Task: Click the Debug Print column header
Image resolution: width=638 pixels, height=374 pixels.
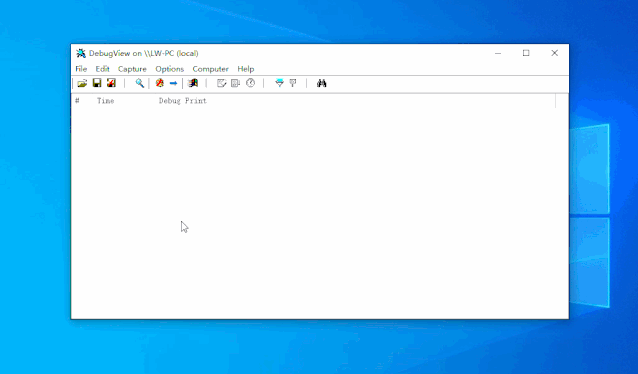Action: coord(183,101)
